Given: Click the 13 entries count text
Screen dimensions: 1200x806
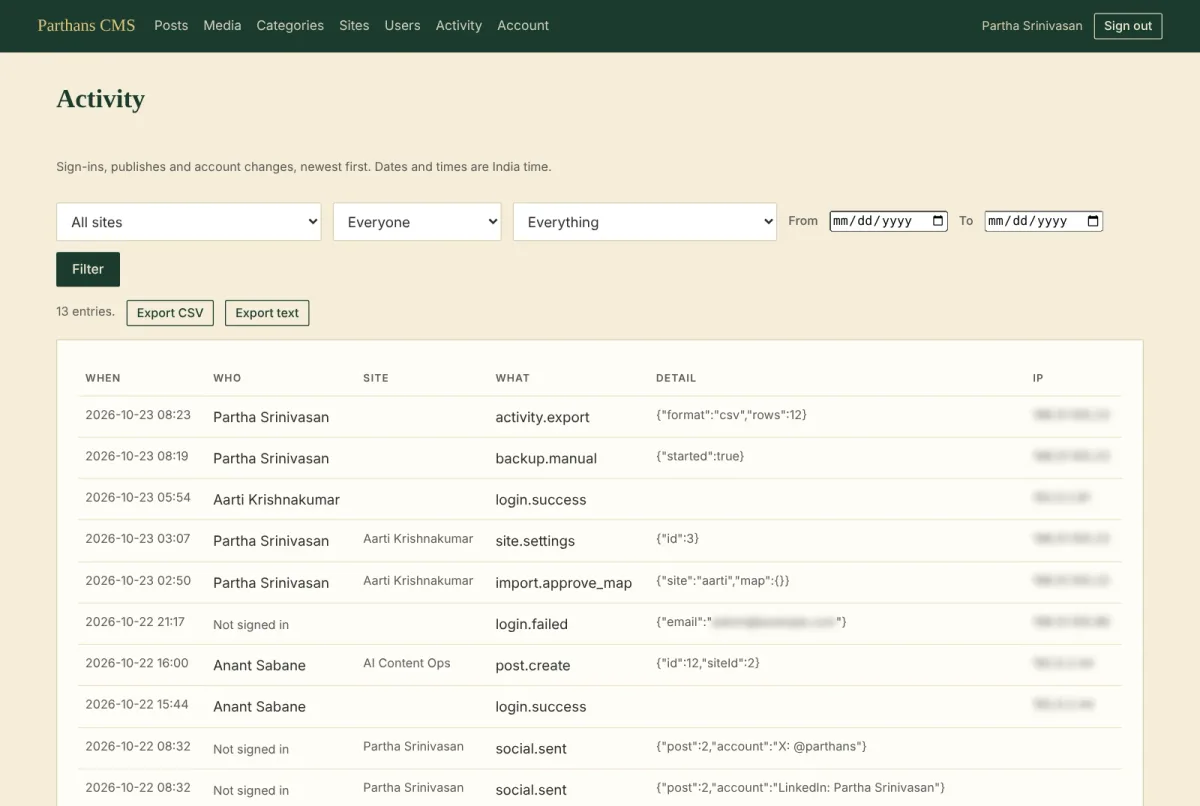Looking at the screenshot, I should [86, 311].
